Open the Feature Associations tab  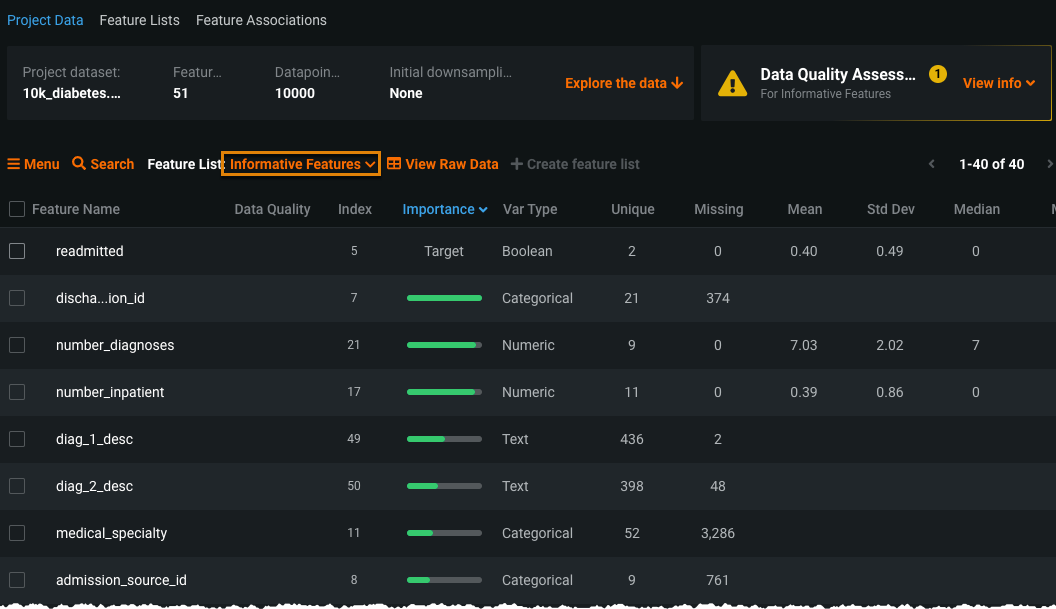pyautogui.click(x=261, y=20)
